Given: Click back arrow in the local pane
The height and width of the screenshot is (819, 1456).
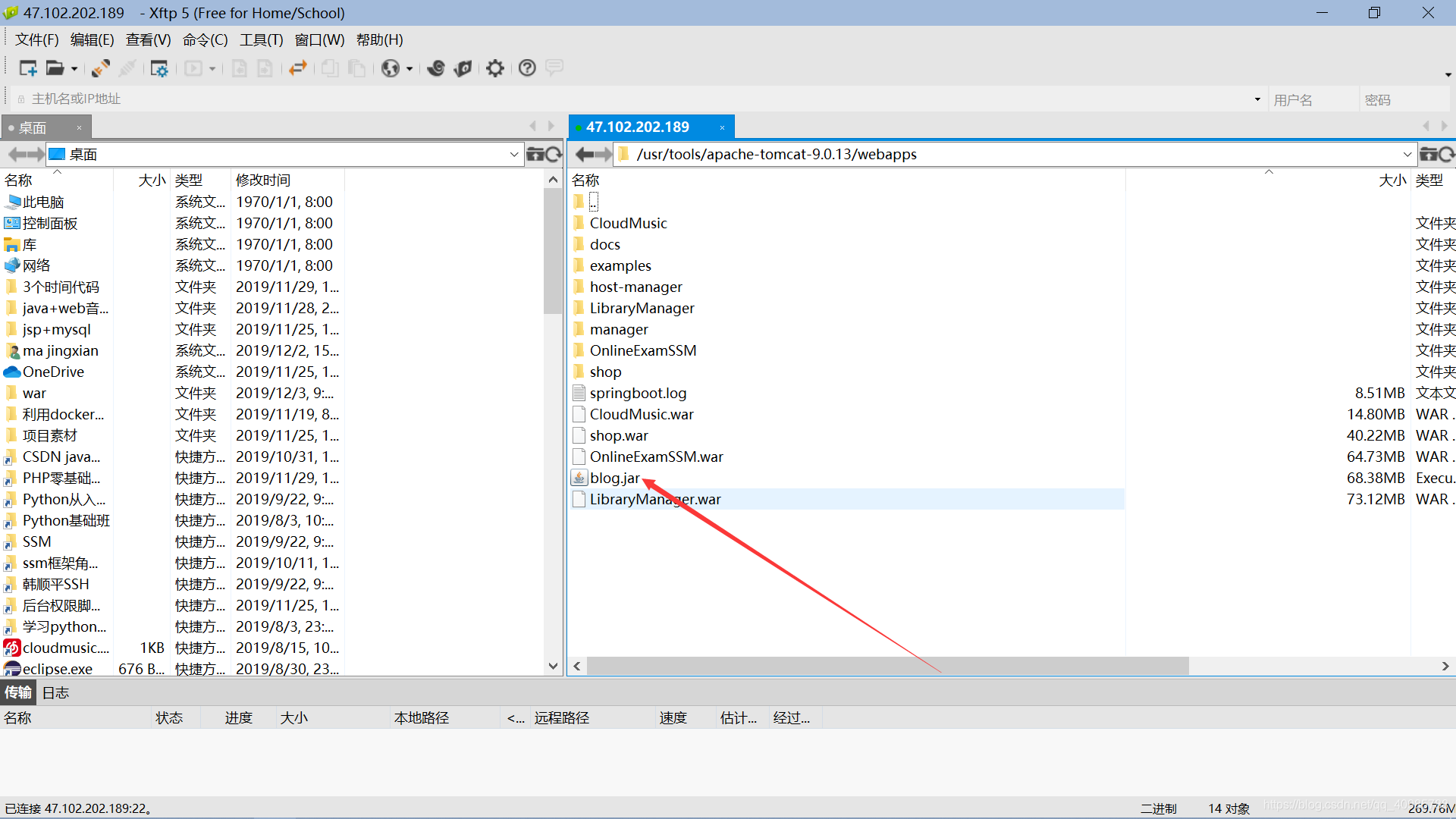Looking at the screenshot, I should [16, 155].
